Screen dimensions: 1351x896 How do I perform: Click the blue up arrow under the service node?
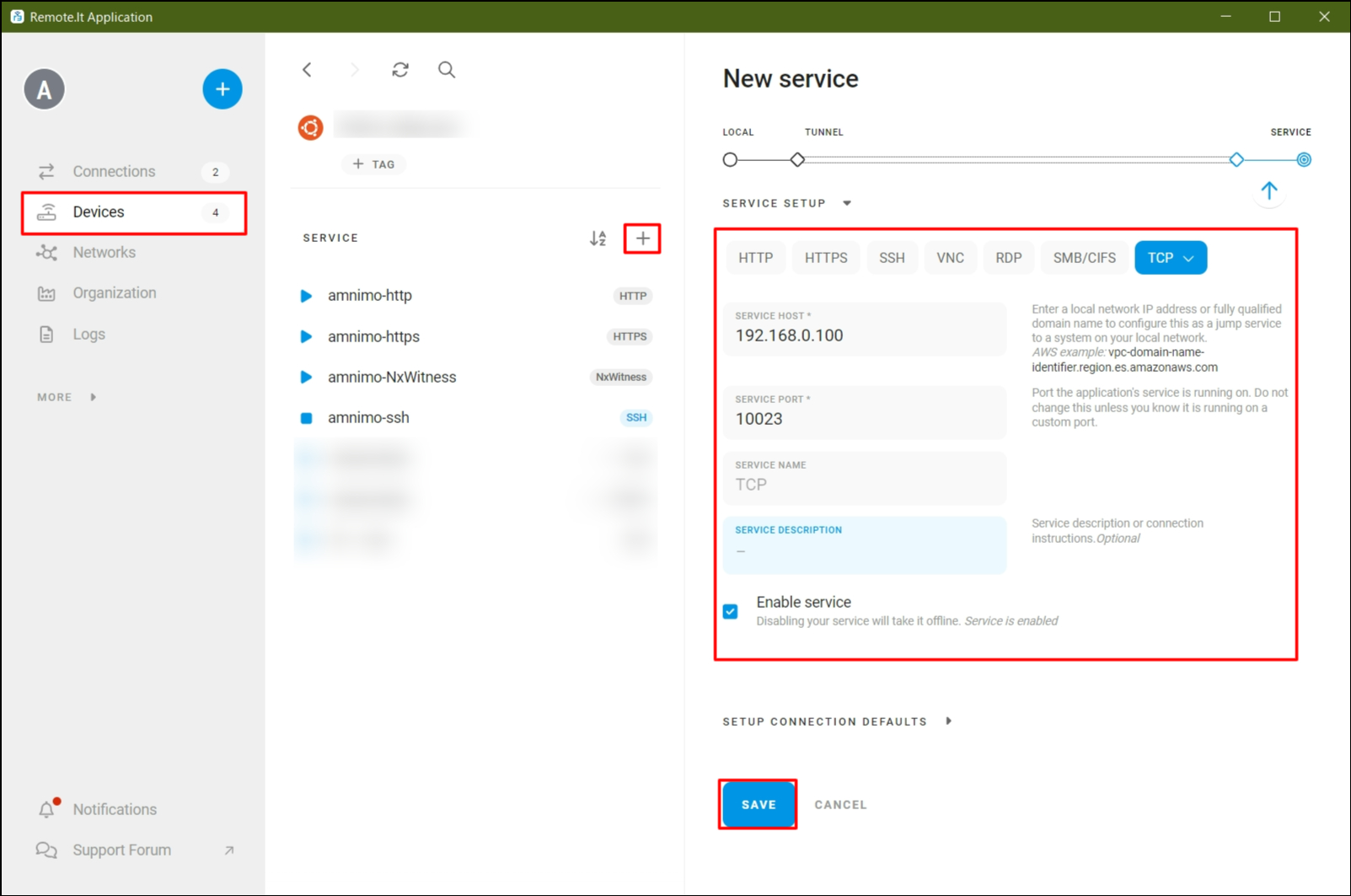(1269, 191)
